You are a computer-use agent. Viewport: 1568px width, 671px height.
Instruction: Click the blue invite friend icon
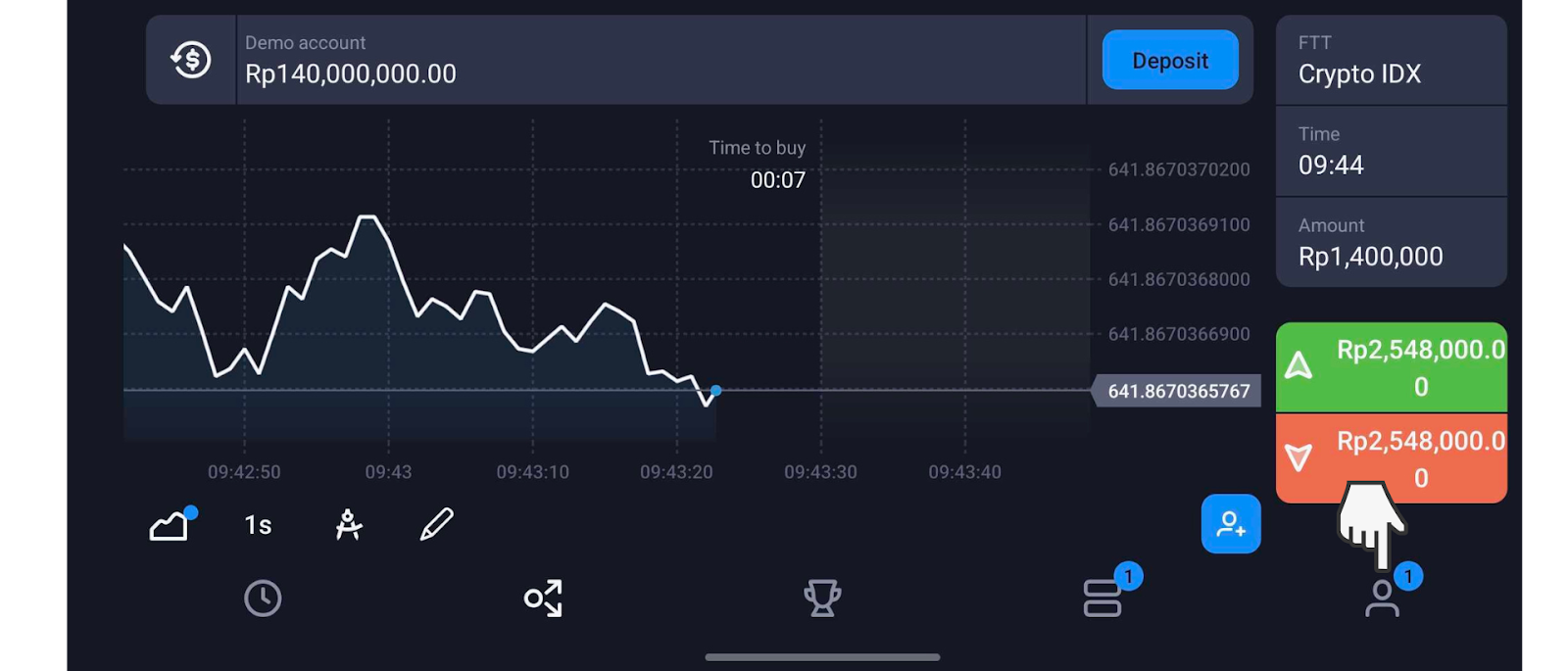pos(1231,524)
